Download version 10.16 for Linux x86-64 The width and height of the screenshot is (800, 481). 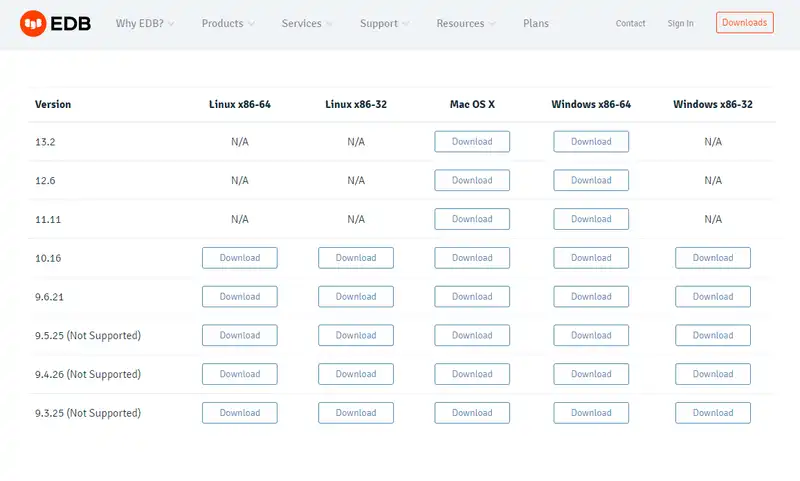240,258
